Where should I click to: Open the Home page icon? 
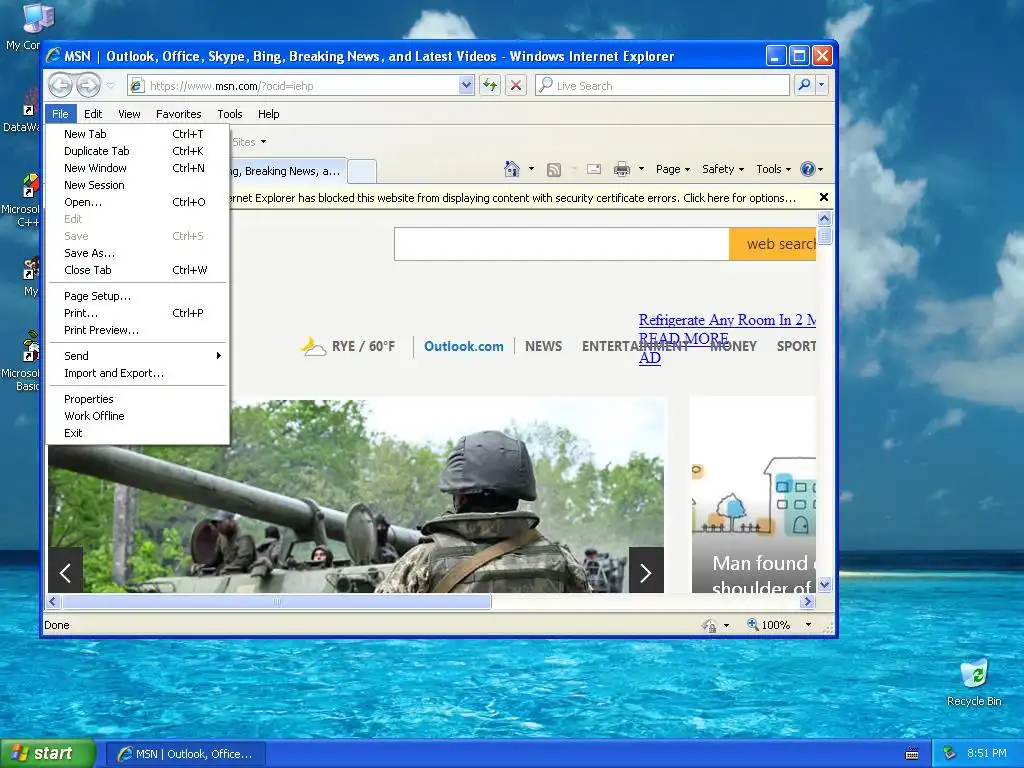(512, 169)
